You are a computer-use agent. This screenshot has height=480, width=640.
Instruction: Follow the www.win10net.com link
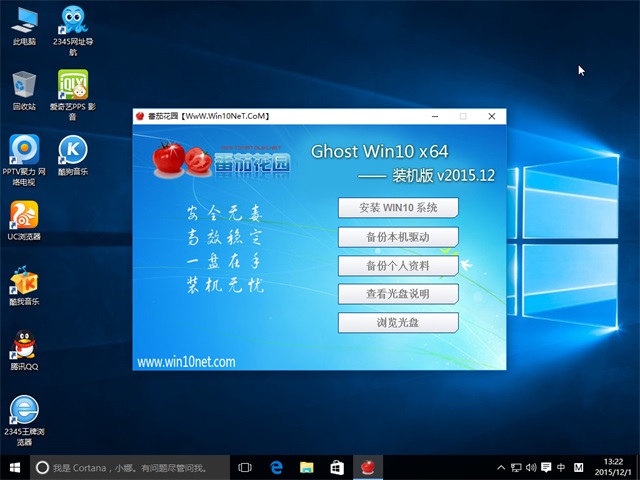(x=186, y=362)
